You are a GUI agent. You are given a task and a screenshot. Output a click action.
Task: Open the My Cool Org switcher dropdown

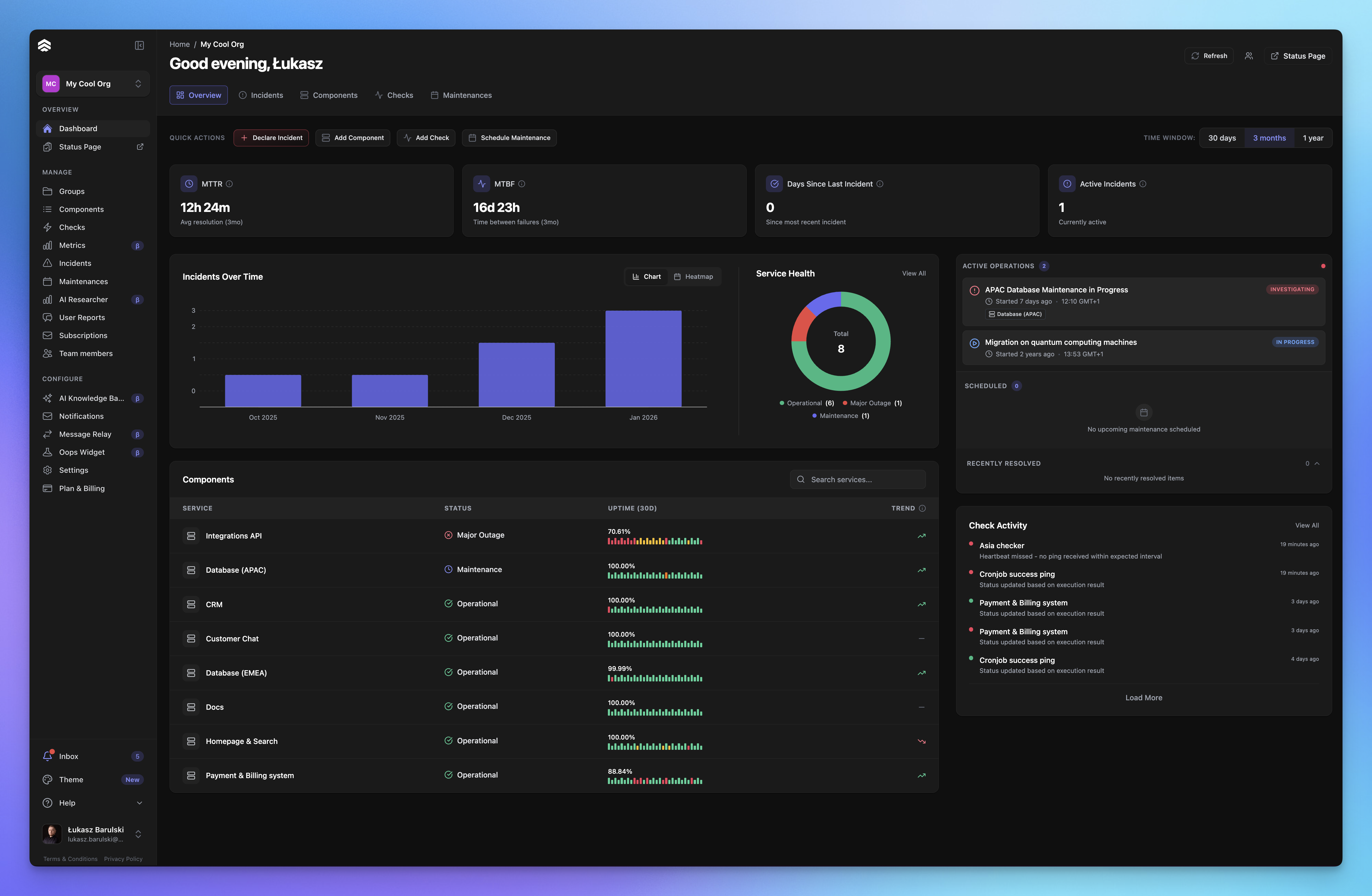click(x=92, y=83)
